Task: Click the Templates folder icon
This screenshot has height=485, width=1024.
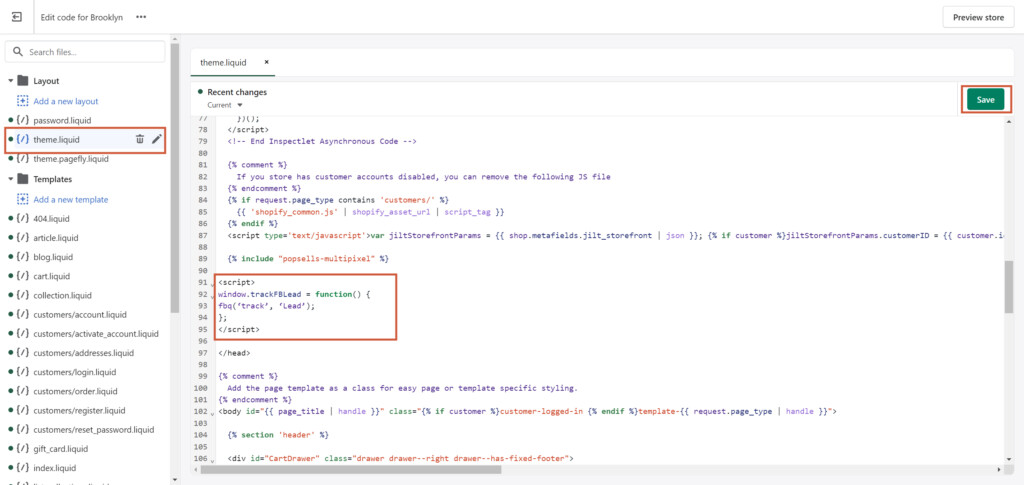Action: (x=23, y=179)
